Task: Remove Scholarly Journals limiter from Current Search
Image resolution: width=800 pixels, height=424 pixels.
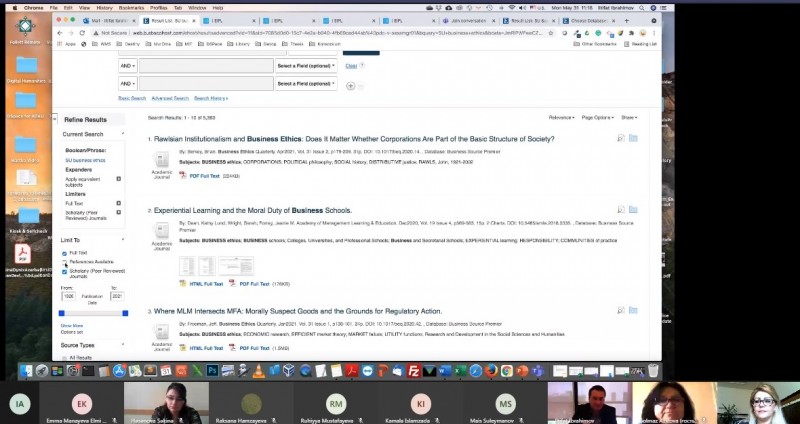Action: [118, 212]
